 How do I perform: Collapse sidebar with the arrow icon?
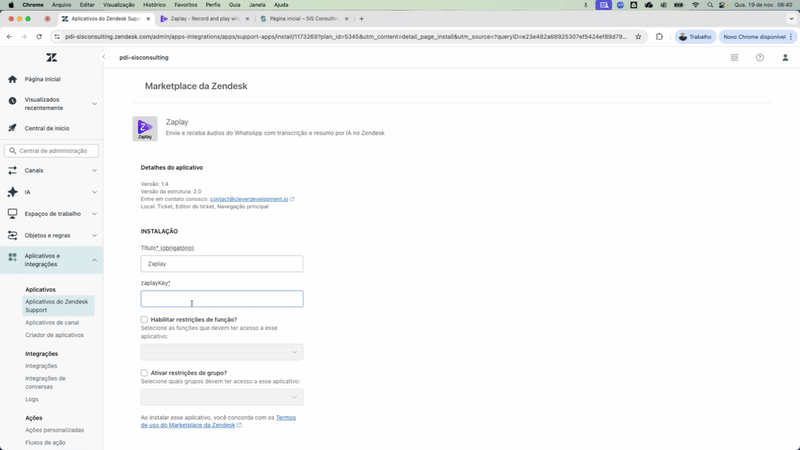coord(104,57)
